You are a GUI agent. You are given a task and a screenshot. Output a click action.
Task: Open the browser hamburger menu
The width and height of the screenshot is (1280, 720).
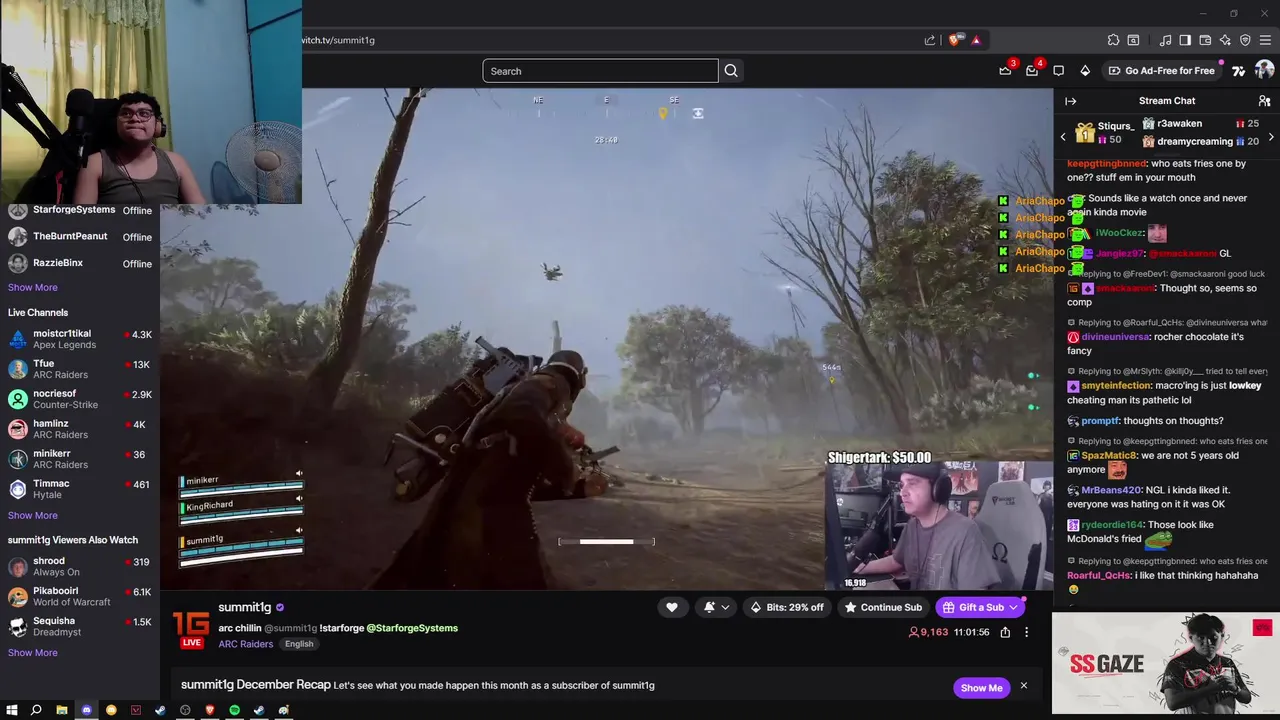point(1265,40)
